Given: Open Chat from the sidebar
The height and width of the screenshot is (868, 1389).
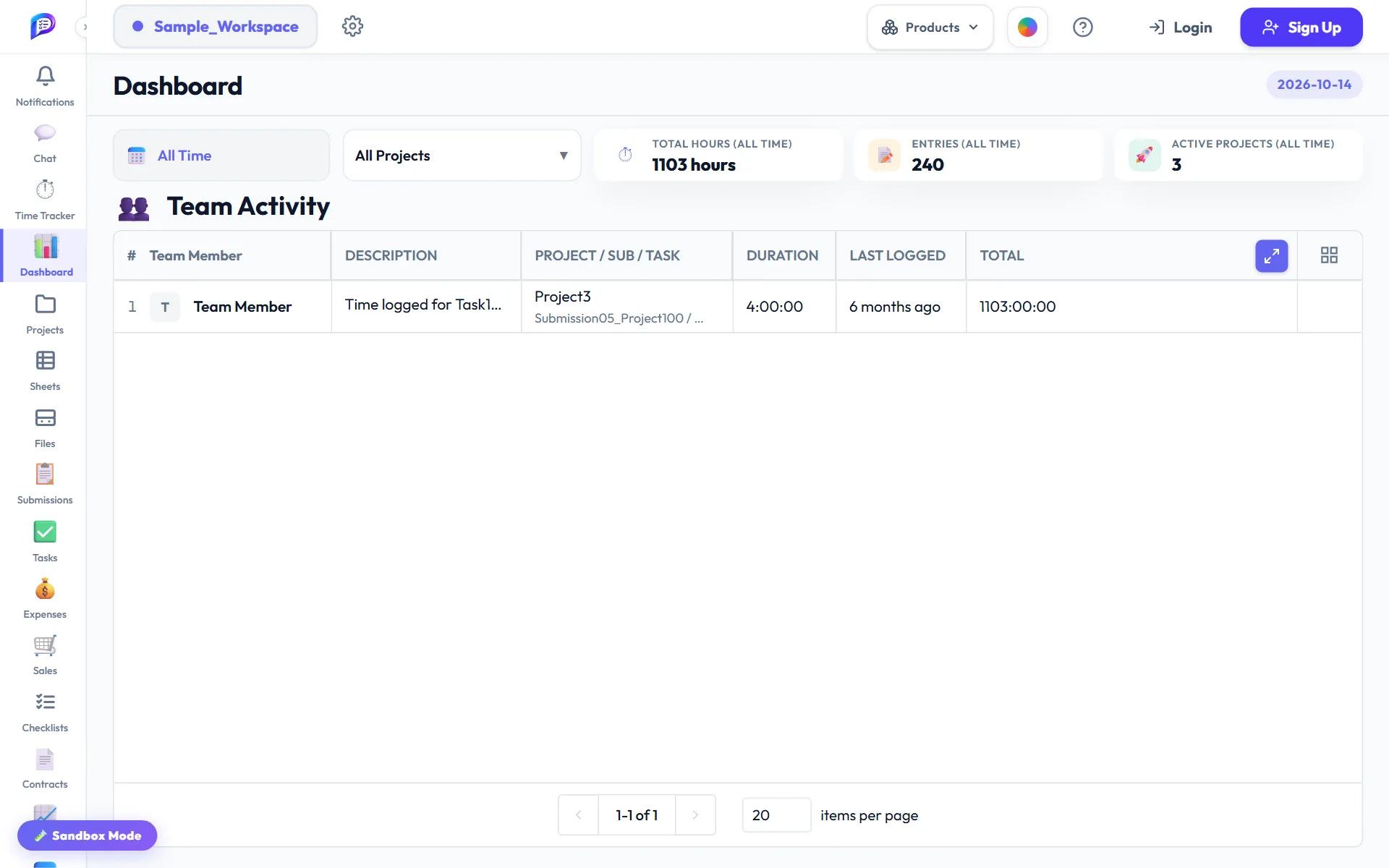Looking at the screenshot, I should (45, 143).
